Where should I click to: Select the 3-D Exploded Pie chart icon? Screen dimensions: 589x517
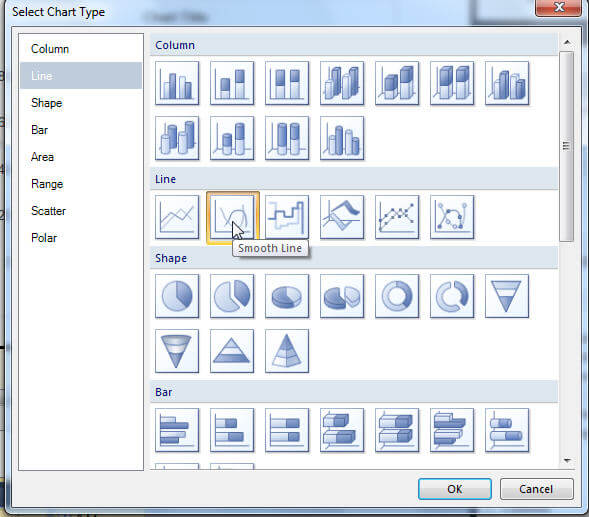pos(342,296)
